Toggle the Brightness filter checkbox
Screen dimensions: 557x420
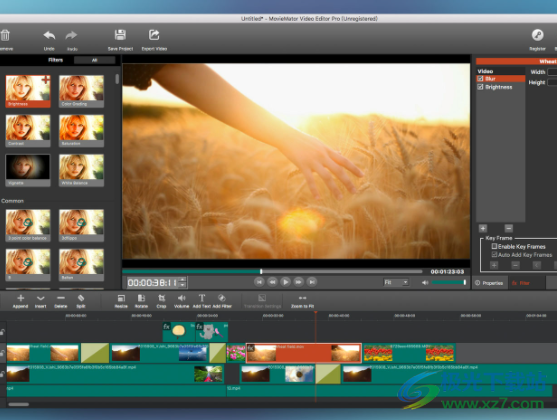(480, 87)
